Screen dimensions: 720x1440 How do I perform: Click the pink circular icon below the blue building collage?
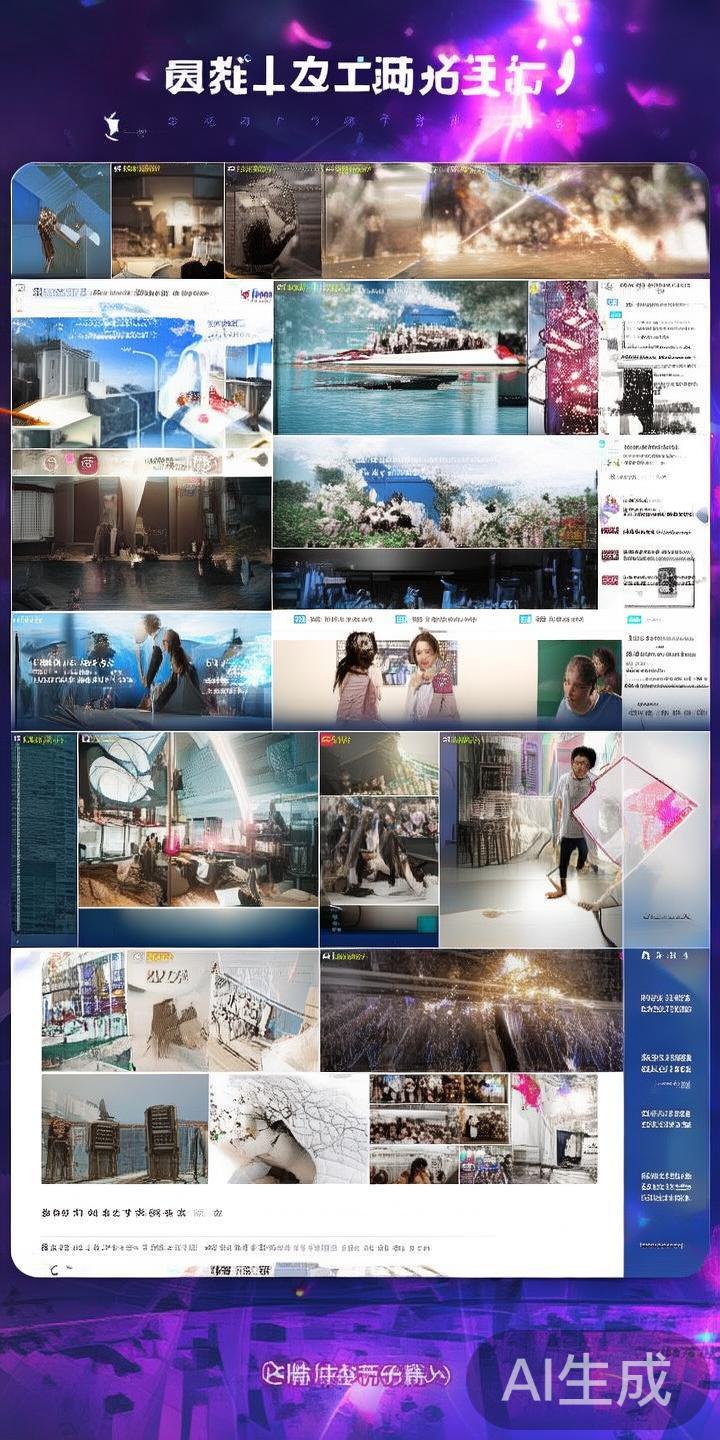click(x=87, y=463)
